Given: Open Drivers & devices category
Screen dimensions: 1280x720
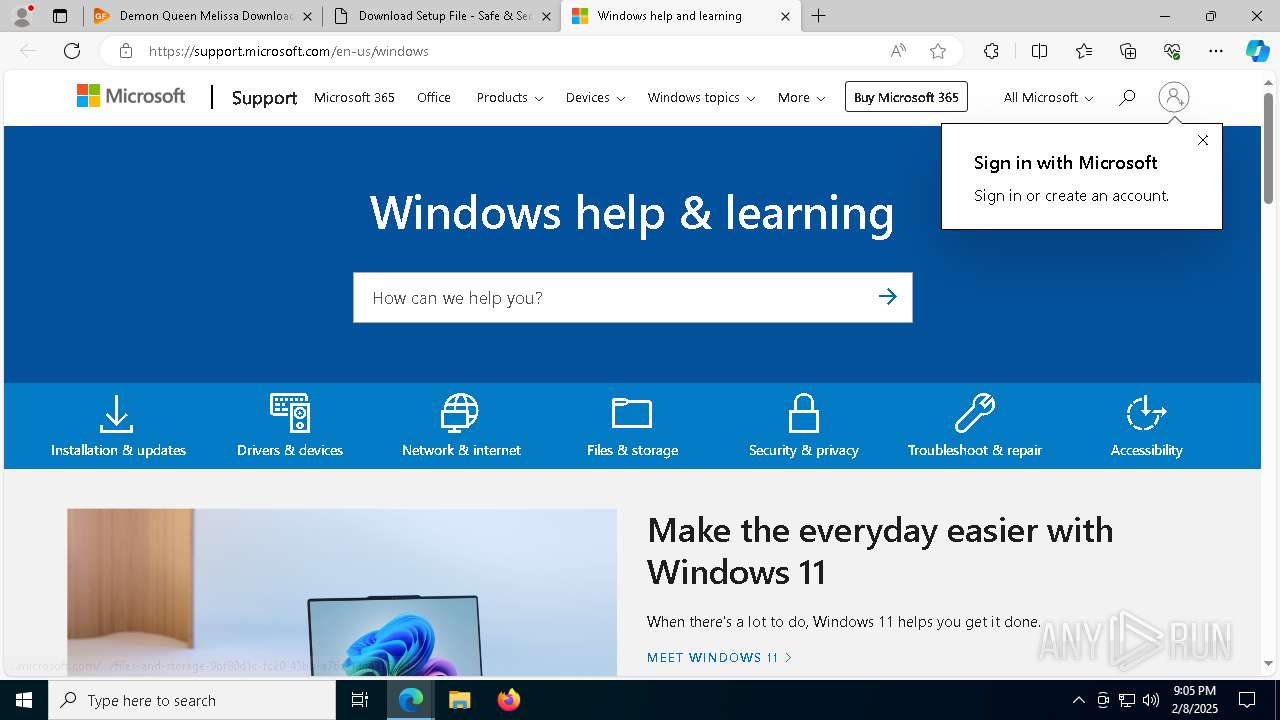Looking at the screenshot, I should coord(290,426).
